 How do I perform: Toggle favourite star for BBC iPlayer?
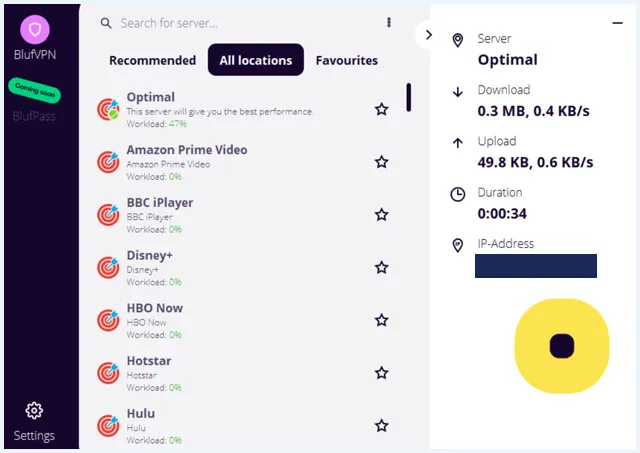coord(382,215)
